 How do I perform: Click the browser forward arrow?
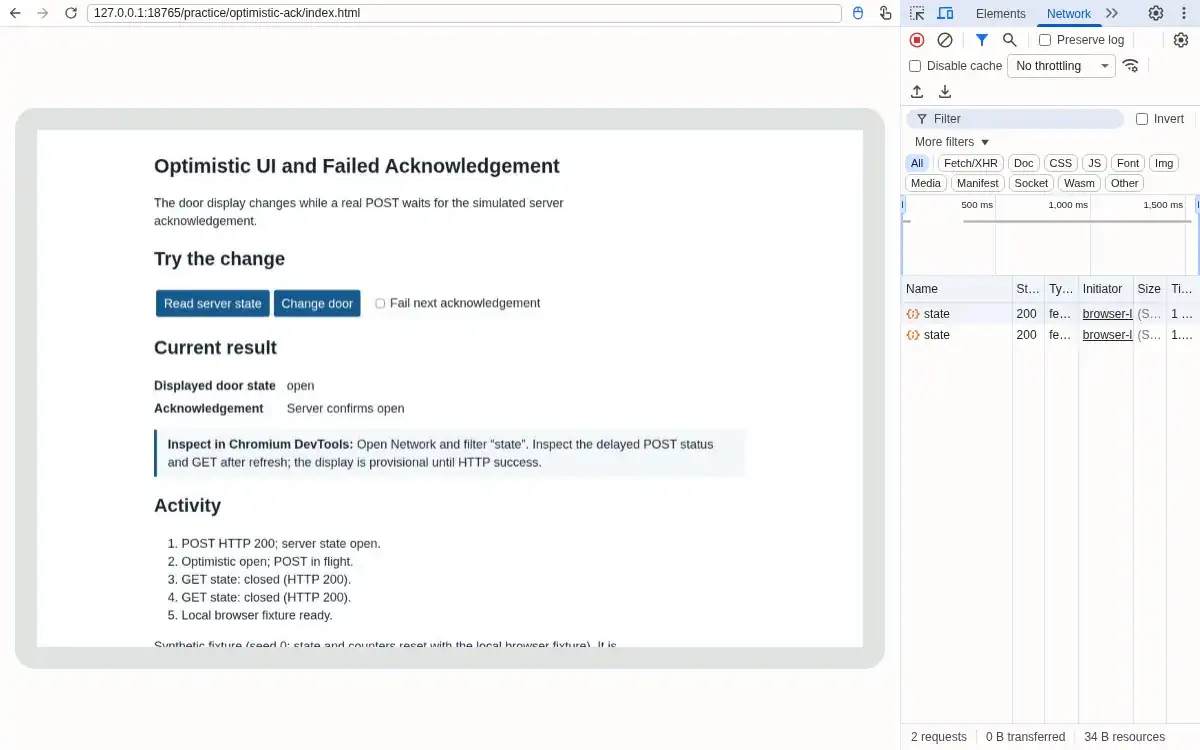(42, 13)
